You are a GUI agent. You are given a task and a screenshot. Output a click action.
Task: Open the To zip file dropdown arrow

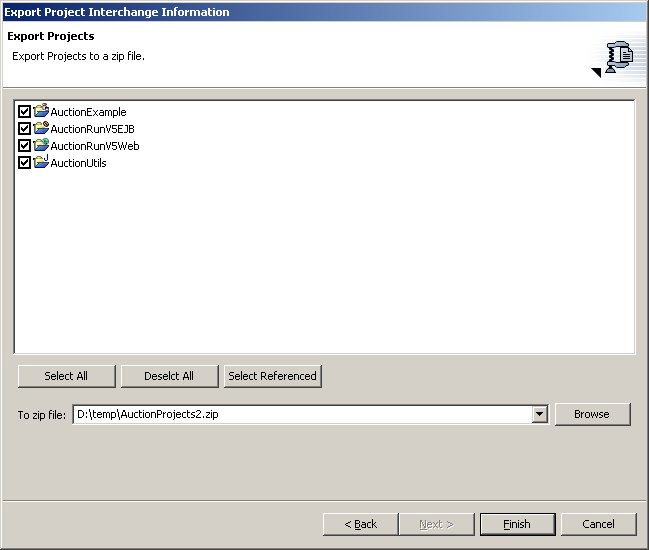coord(539,414)
